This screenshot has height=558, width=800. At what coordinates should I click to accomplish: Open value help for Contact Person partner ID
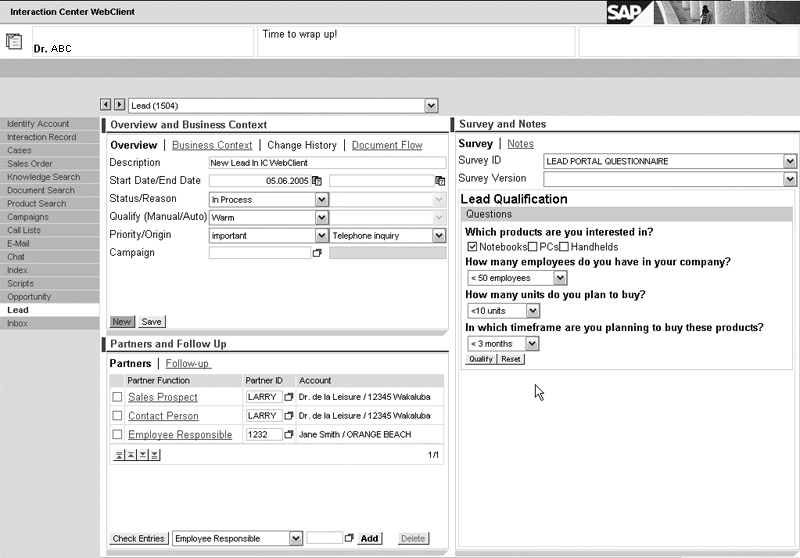pos(289,416)
